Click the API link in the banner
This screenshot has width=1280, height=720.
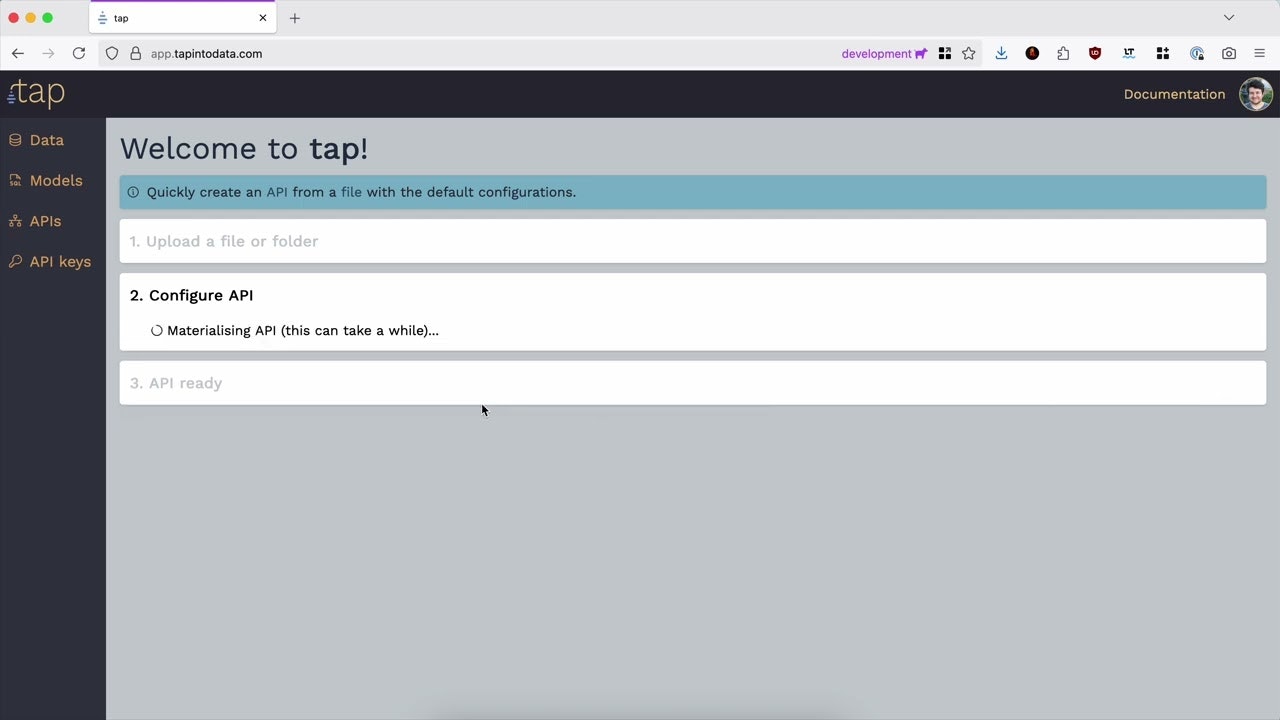coord(277,192)
